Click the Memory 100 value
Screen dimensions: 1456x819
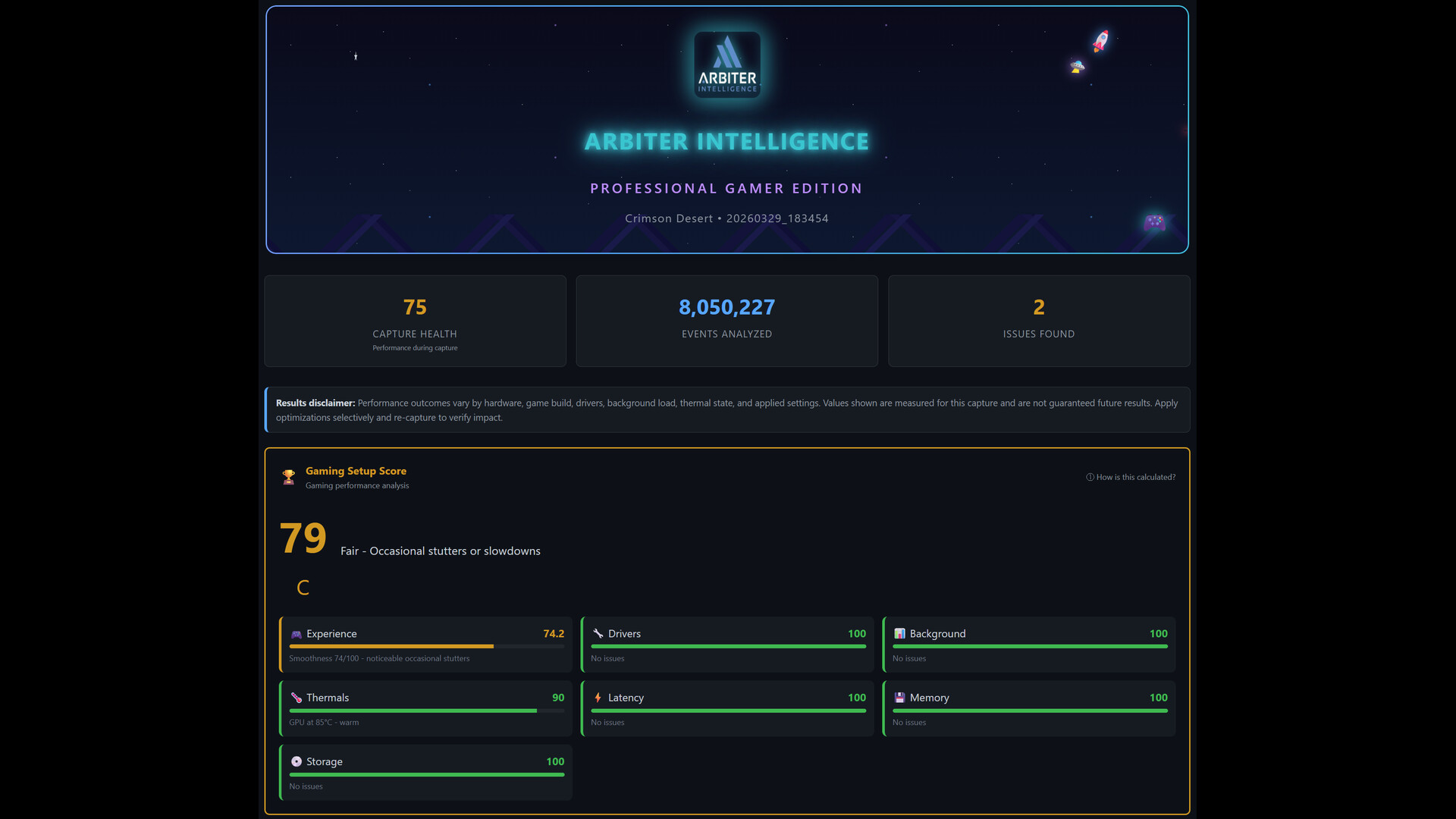click(x=1159, y=698)
